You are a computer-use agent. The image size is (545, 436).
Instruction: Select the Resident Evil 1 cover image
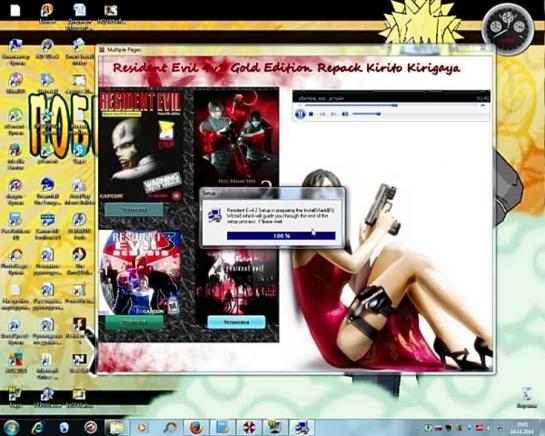[141, 145]
